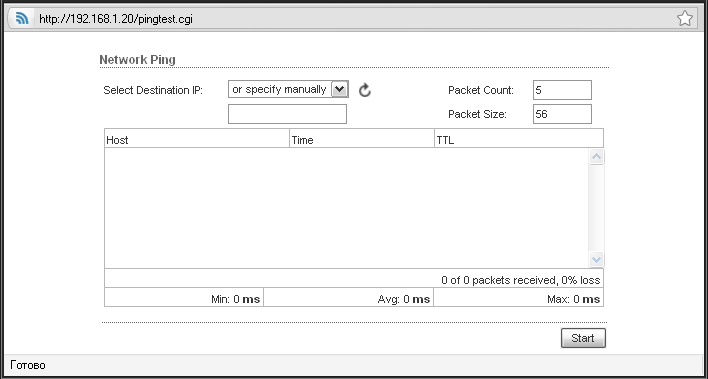708x379 pixels.
Task: Click the URL text in address bar
Action: tap(116, 19)
